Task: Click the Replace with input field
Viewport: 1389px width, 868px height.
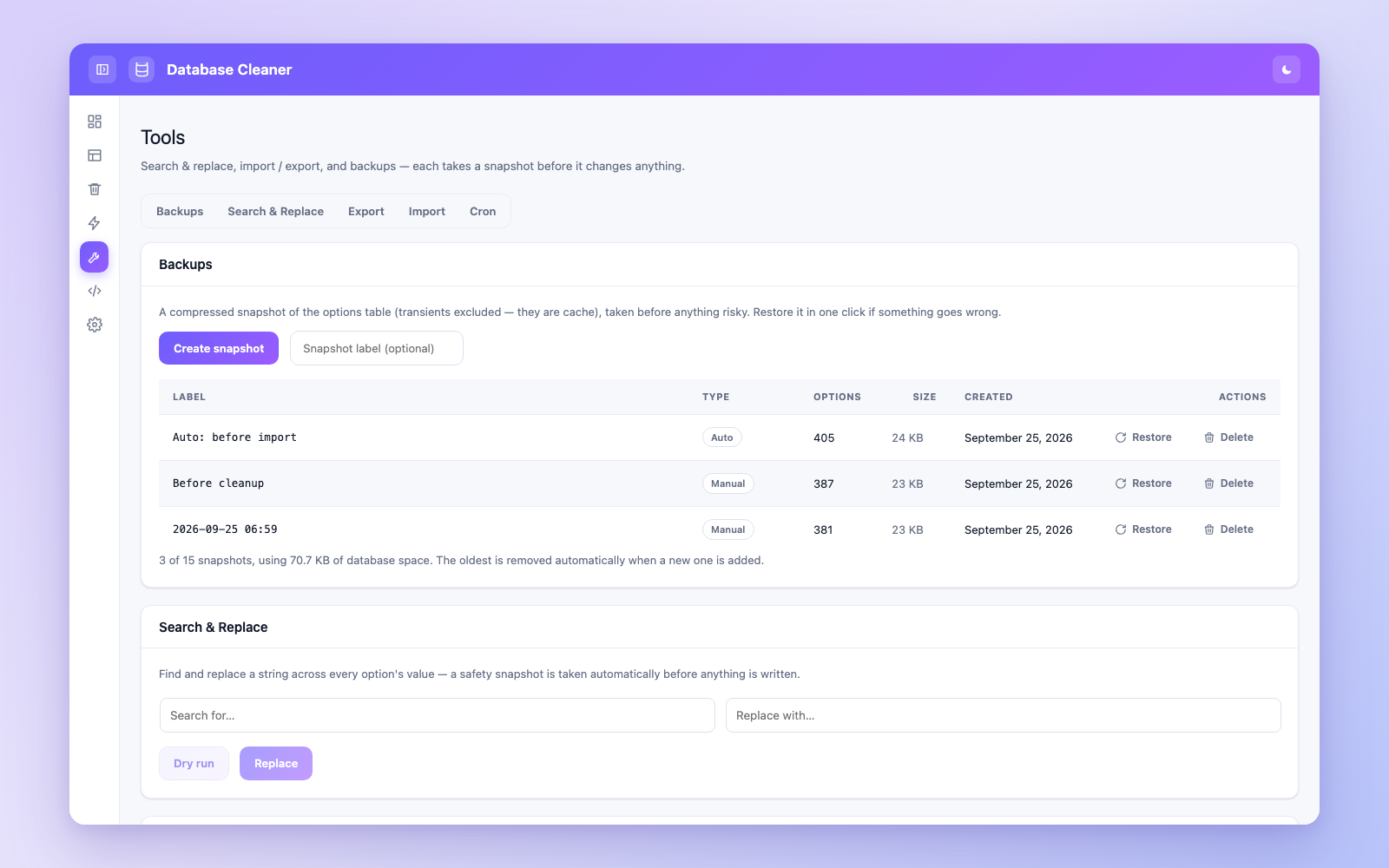Action: pos(1004,715)
